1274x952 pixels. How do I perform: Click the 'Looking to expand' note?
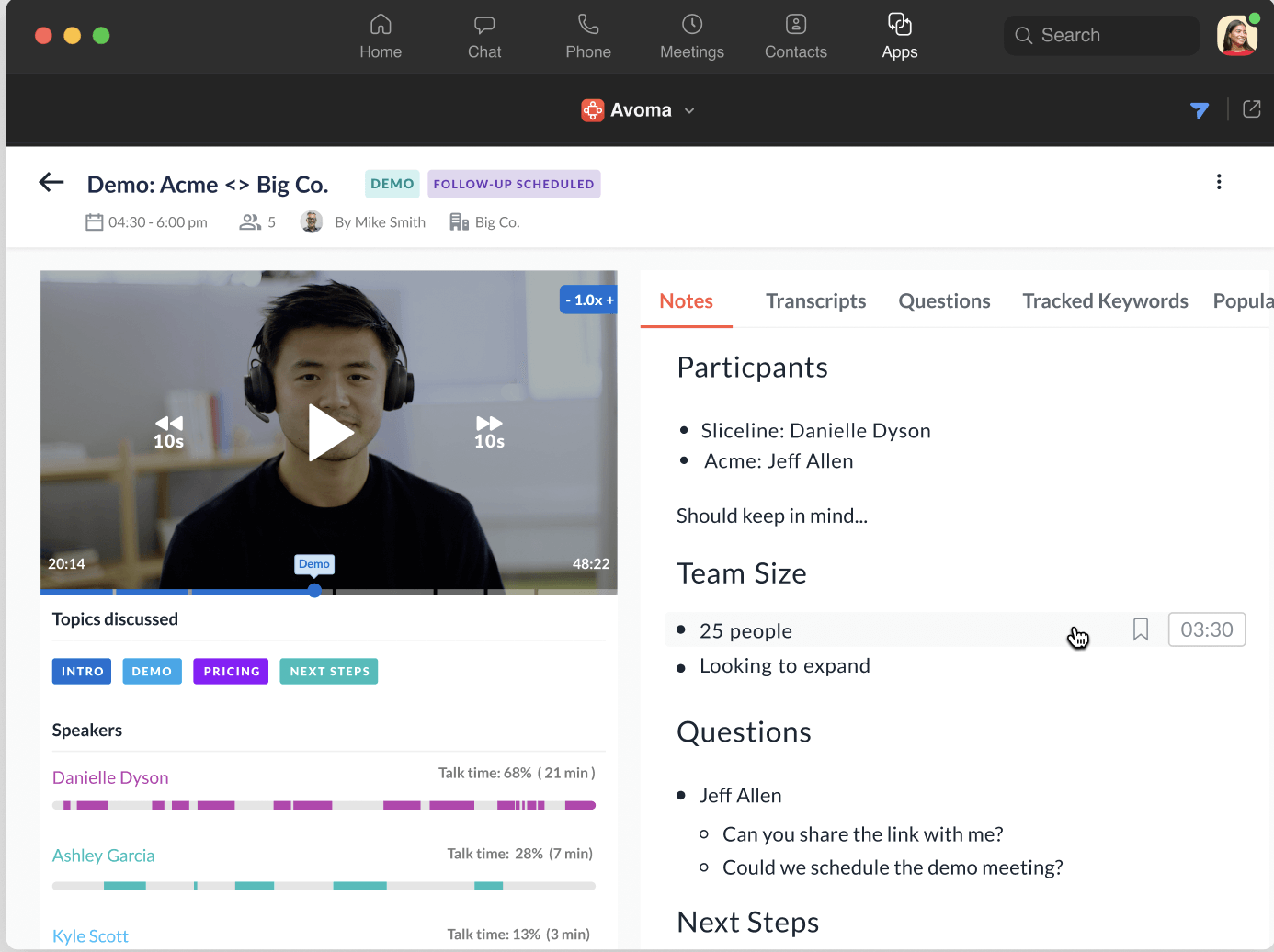(785, 666)
